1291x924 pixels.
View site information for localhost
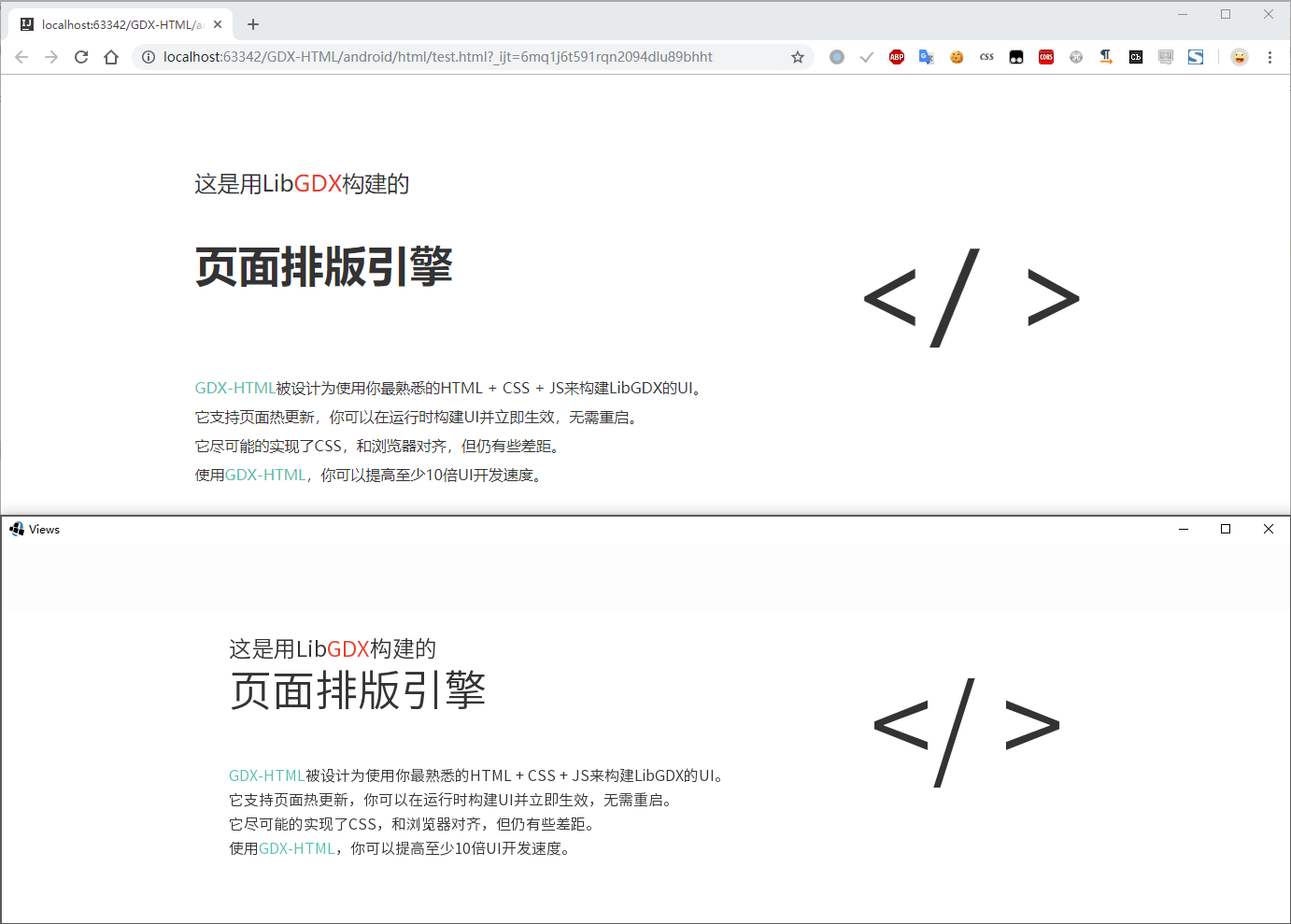point(149,57)
